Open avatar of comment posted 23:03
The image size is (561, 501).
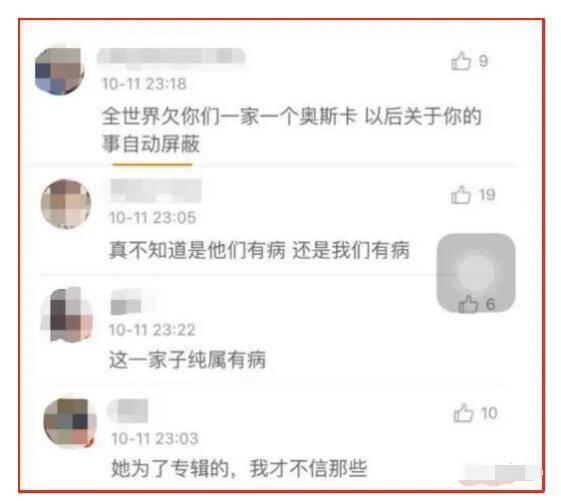pos(69,423)
